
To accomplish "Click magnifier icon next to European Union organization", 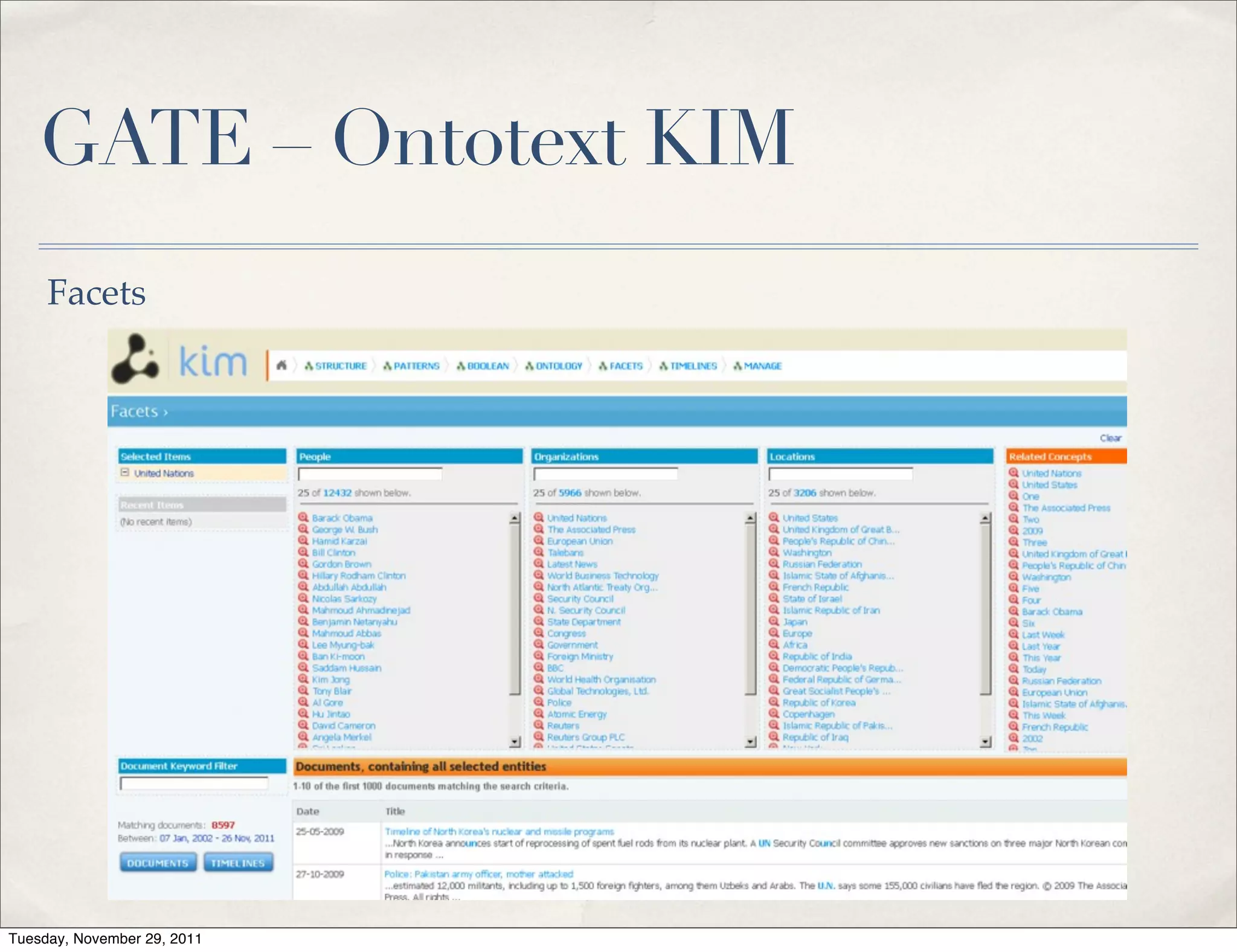I will (x=539, y=541).
